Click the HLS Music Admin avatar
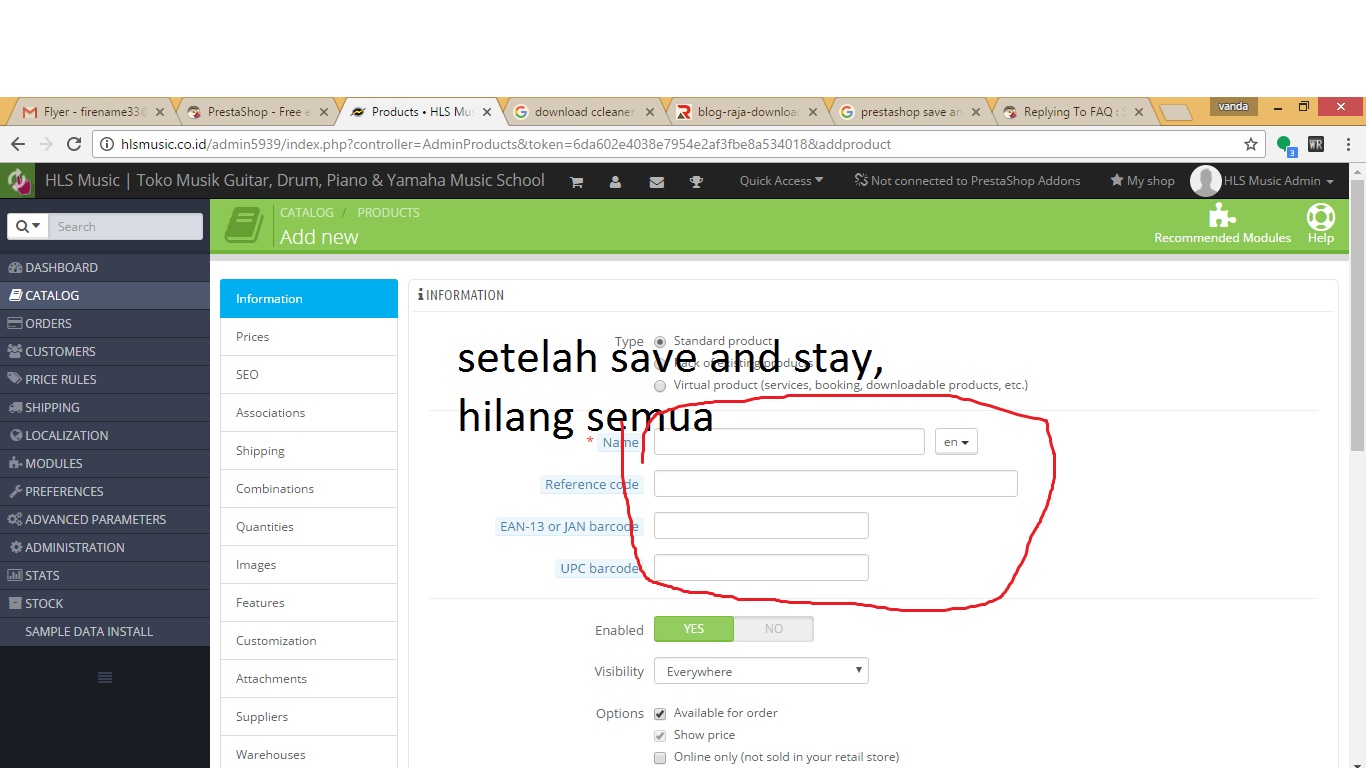 click(x=1205, y=181)
